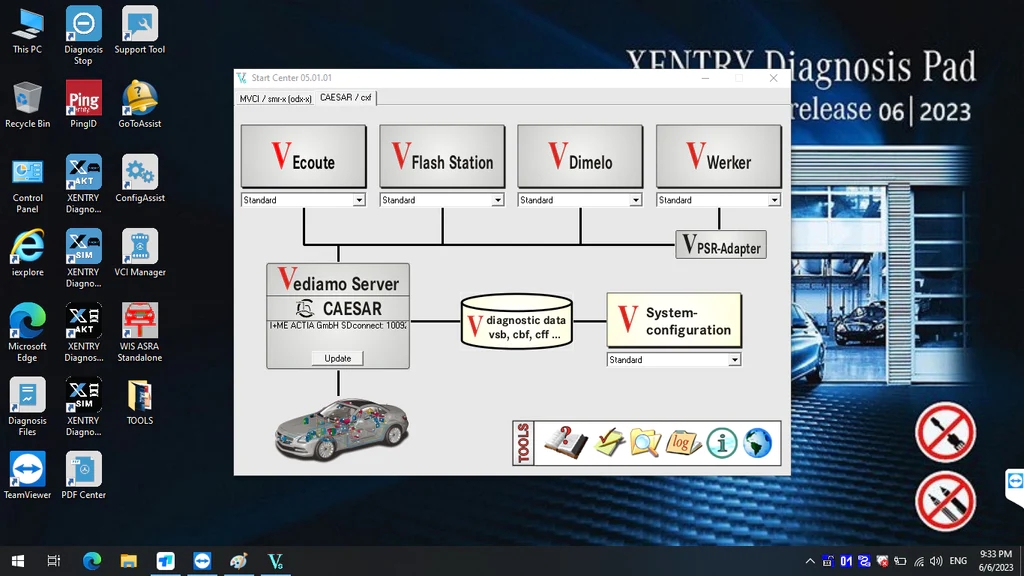1024x576 pixels.
Task: Open Microsoft Edge desktop icon
Action: point(27,333)
